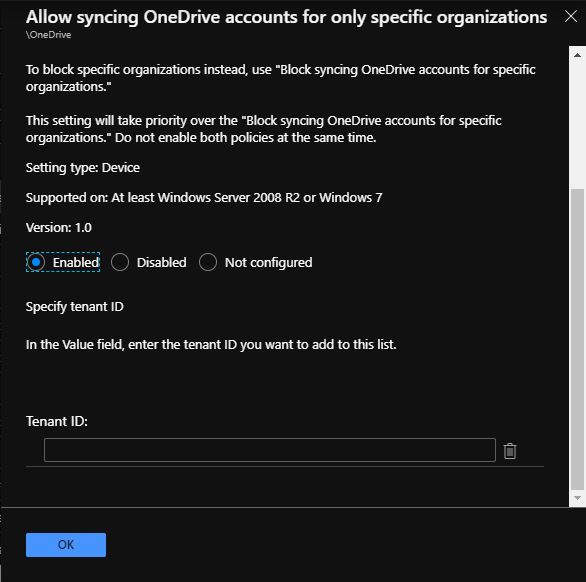
Task: Select the Enabled radio button
Action: click(x=36, y=262)
